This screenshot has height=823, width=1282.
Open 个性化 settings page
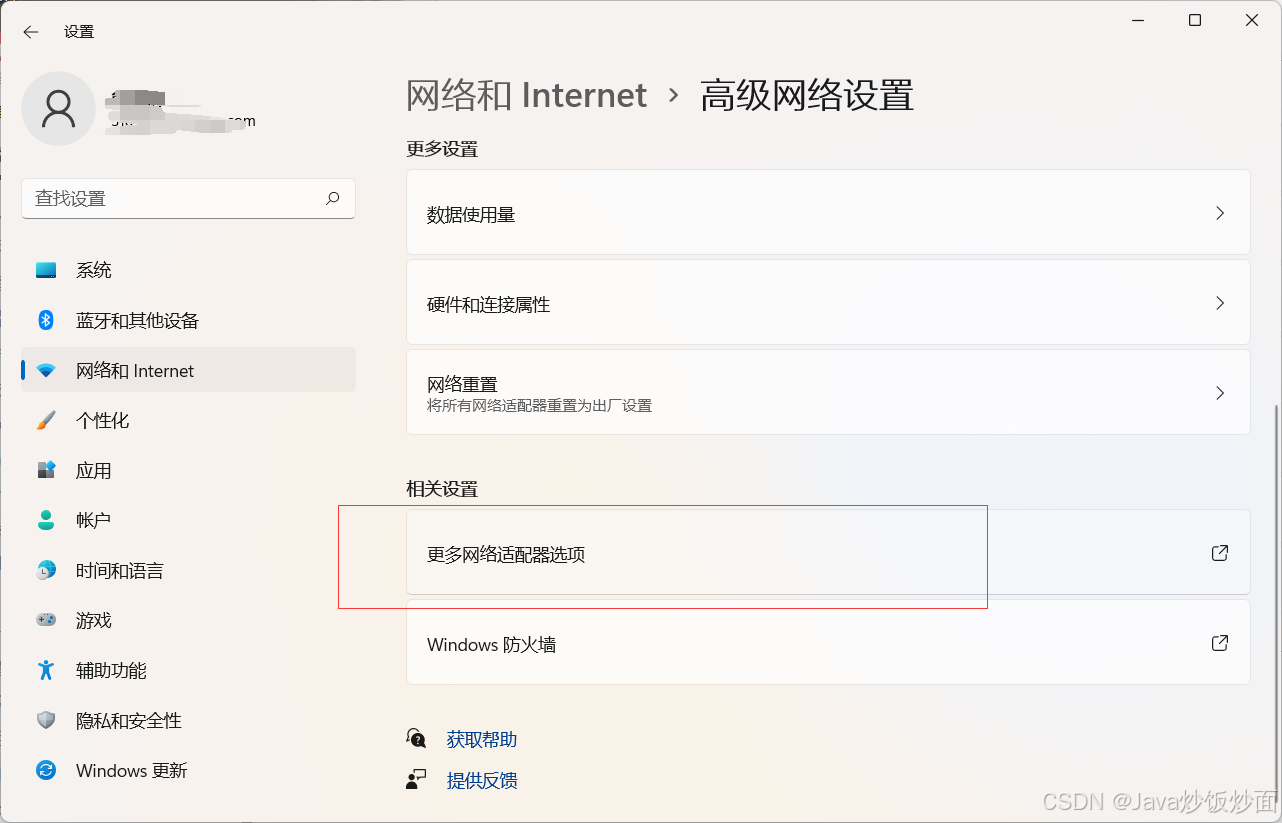188,420
